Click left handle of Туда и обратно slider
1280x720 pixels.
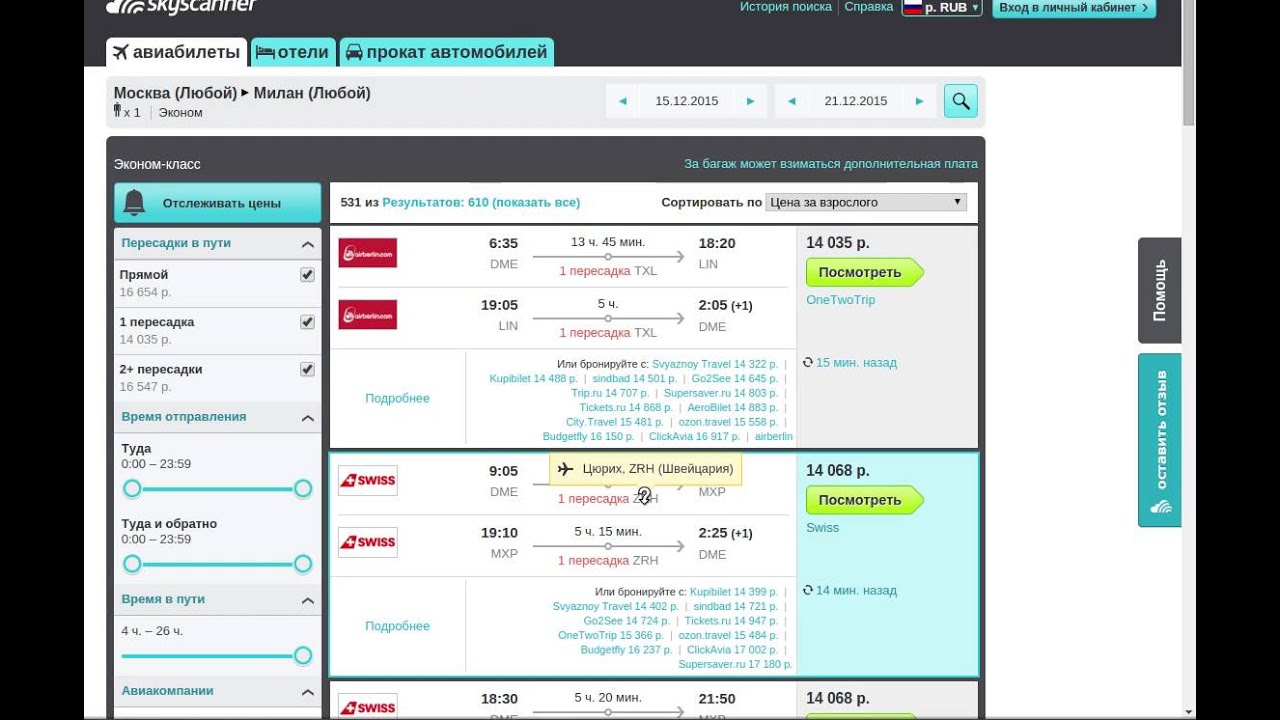pos(132,564)
